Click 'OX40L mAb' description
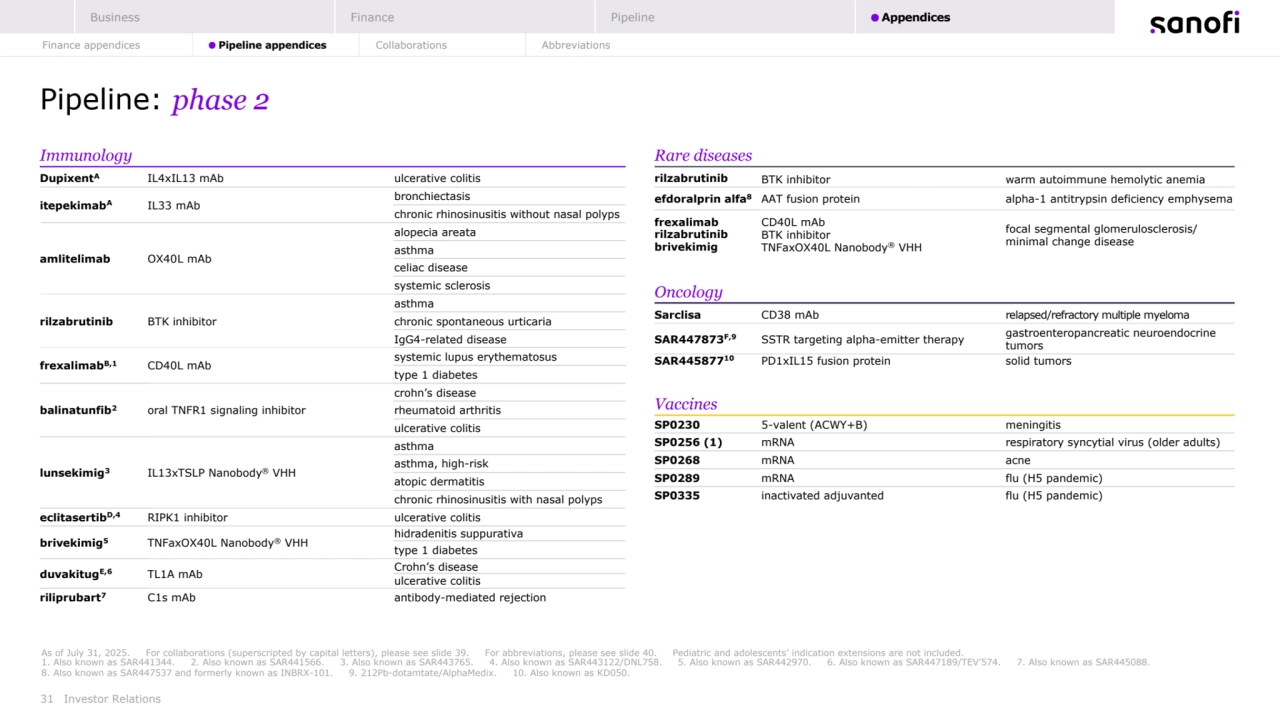 click(179, 259)
